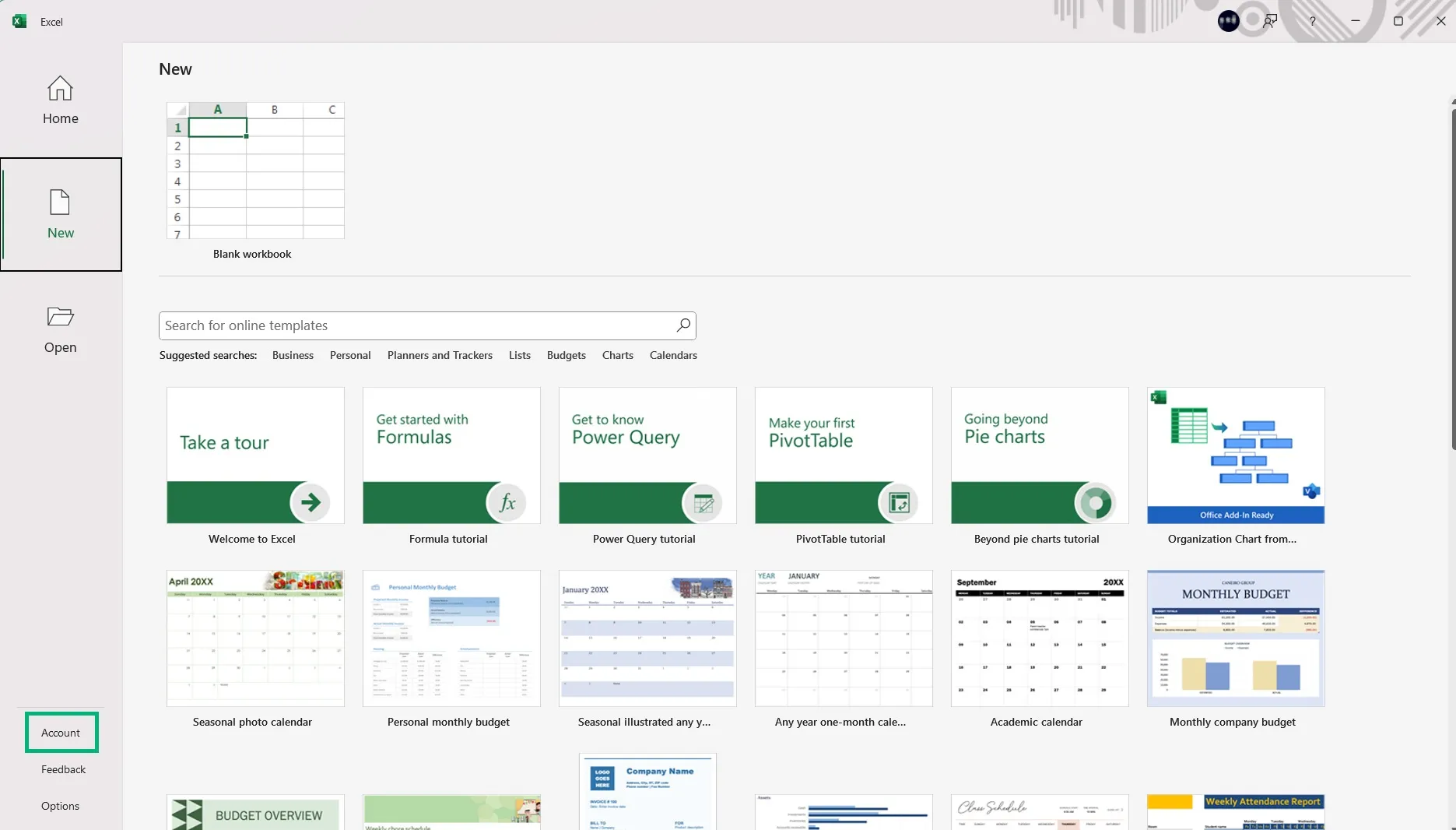Open Going beyond Pie charts template
The image size is (1456, 830).
pyautogui.click(x=1040, y=455)
